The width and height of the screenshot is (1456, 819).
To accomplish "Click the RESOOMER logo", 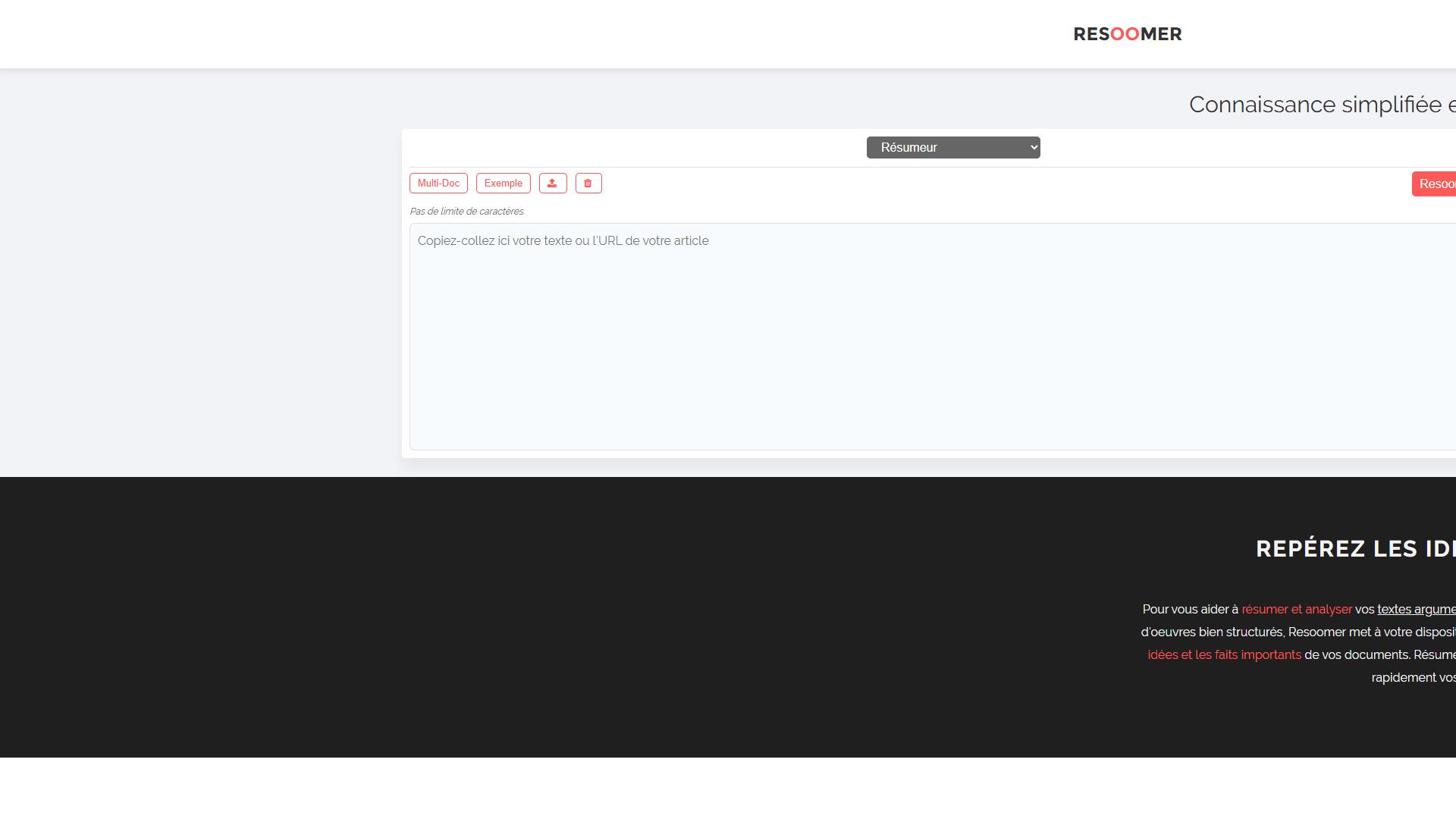I will point(1128,34).
